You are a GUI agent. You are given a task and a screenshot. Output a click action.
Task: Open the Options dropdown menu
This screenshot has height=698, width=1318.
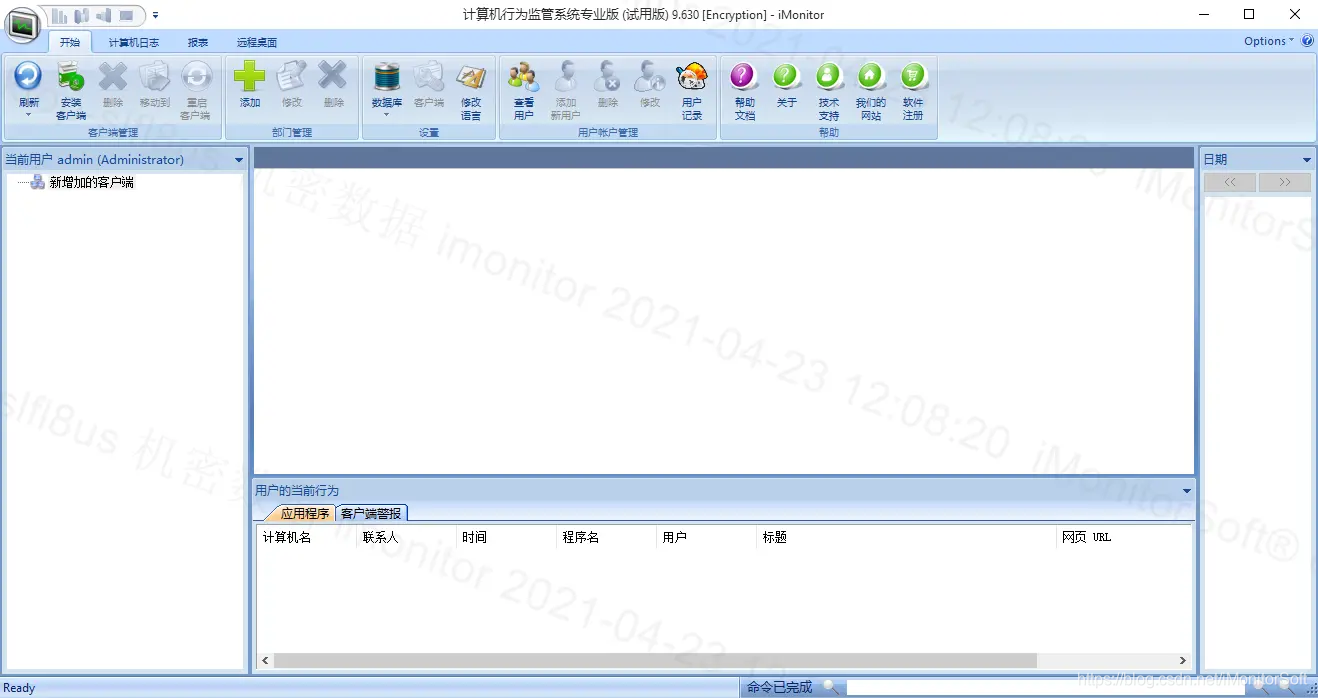(x=1268, y=41)
